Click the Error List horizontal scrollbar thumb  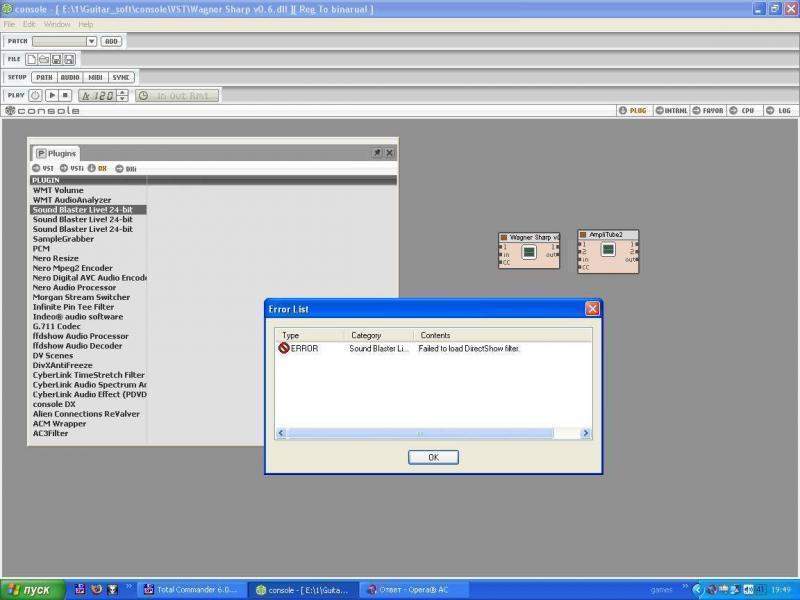[420, 433]
